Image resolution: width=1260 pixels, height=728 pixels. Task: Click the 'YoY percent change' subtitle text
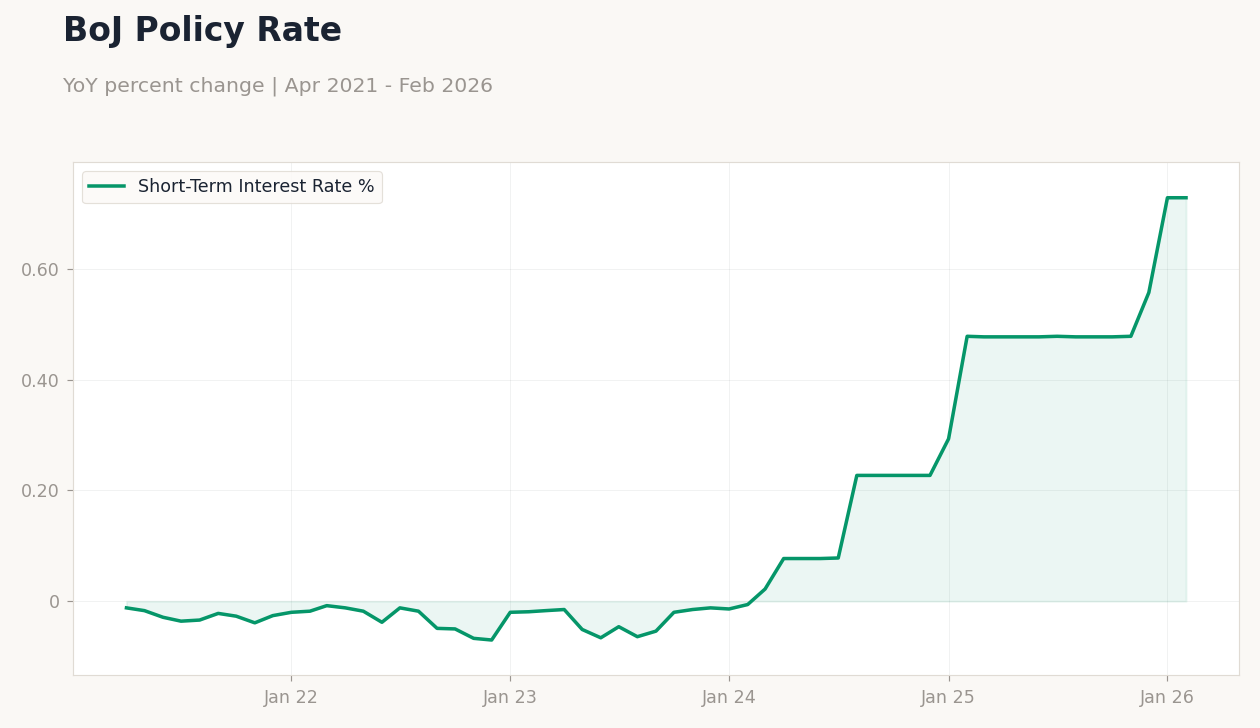(163, 86)
